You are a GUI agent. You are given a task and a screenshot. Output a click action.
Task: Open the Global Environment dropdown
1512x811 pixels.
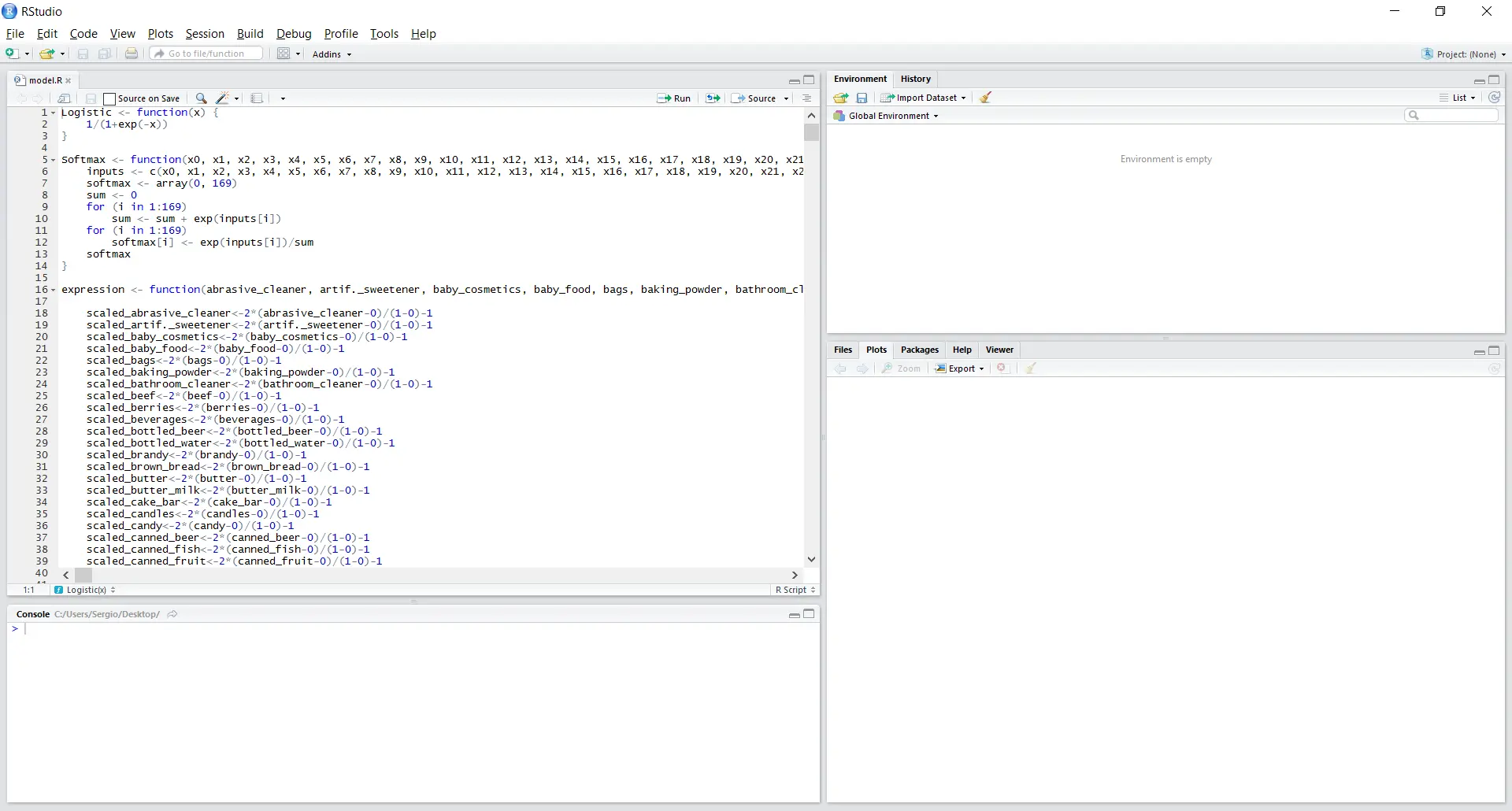(893, 116)
